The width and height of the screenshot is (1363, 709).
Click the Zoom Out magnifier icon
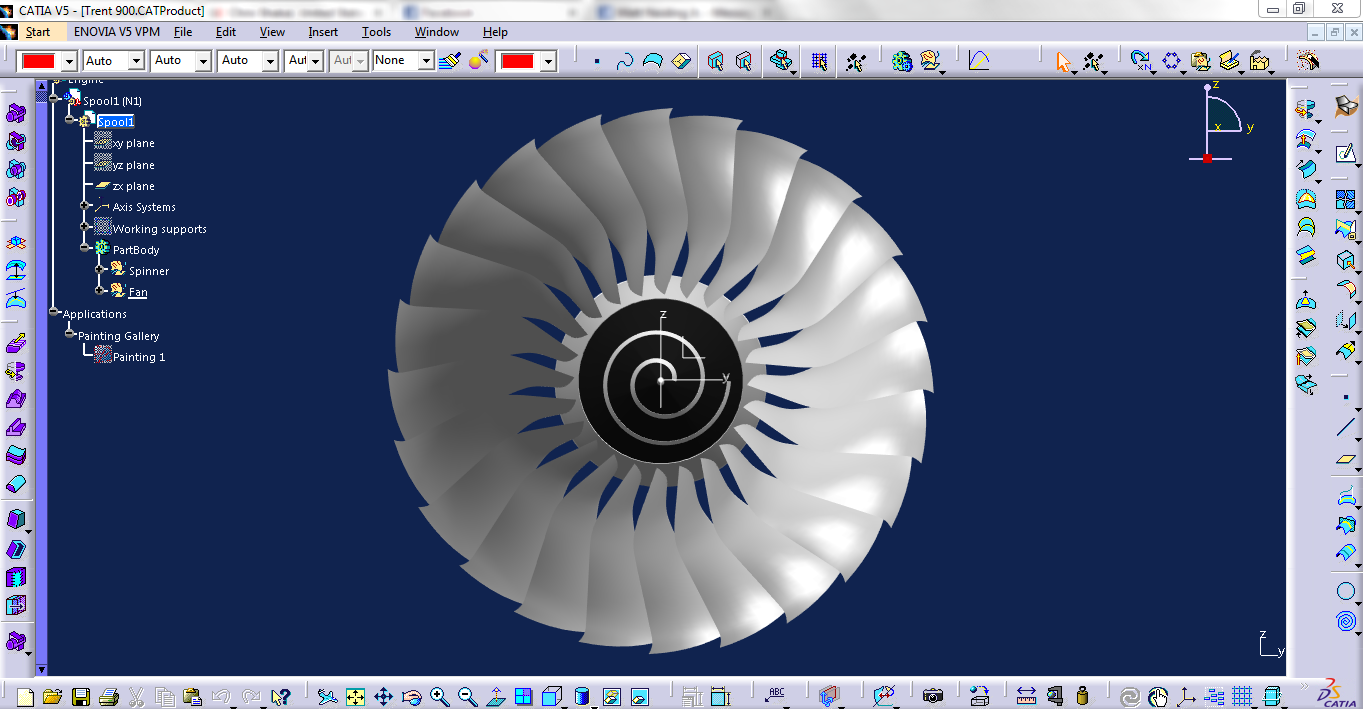pos(467,696)
